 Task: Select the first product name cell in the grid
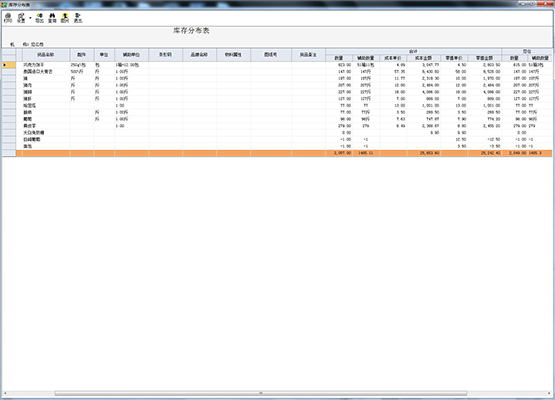[46, 65]
